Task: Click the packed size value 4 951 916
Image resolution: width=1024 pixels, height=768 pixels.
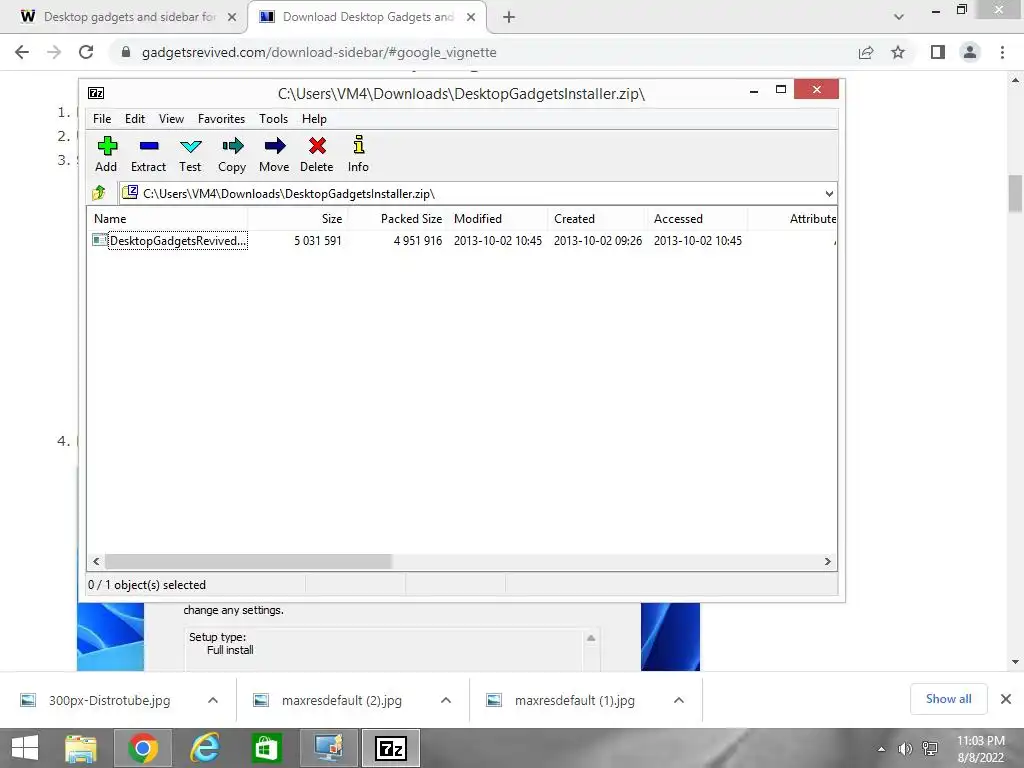Action: 418,241
